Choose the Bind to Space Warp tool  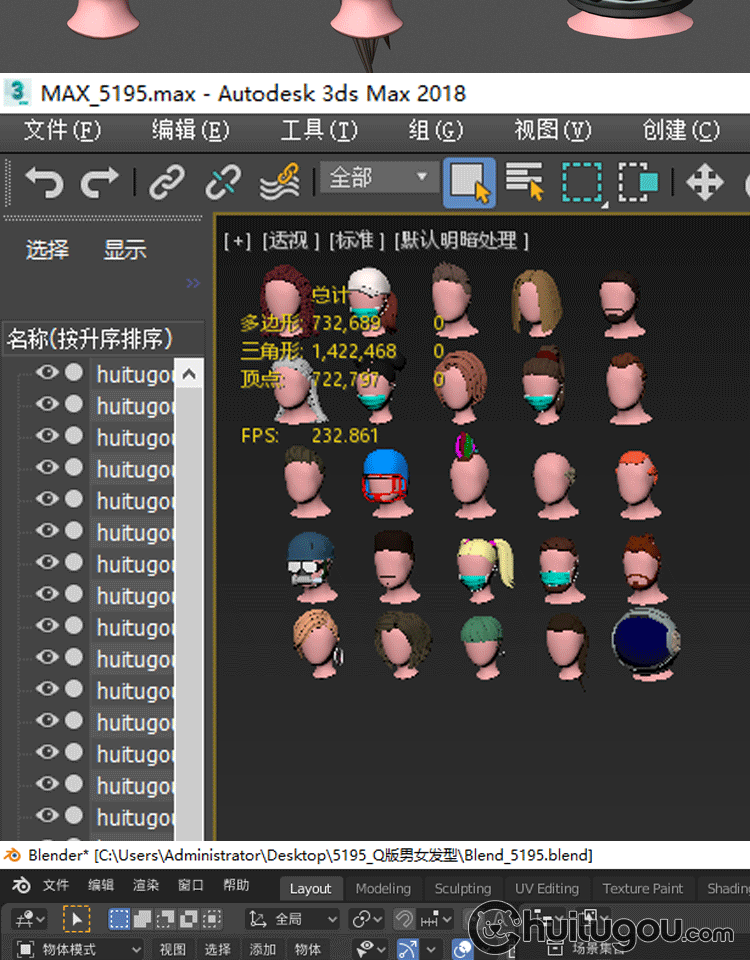pos(280,182)
